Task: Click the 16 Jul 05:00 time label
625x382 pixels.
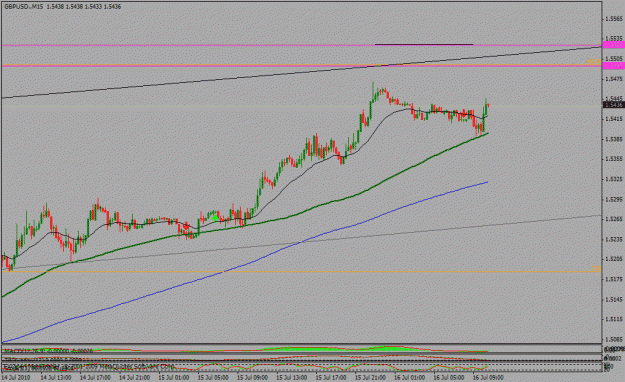Action: pos(449,377)
